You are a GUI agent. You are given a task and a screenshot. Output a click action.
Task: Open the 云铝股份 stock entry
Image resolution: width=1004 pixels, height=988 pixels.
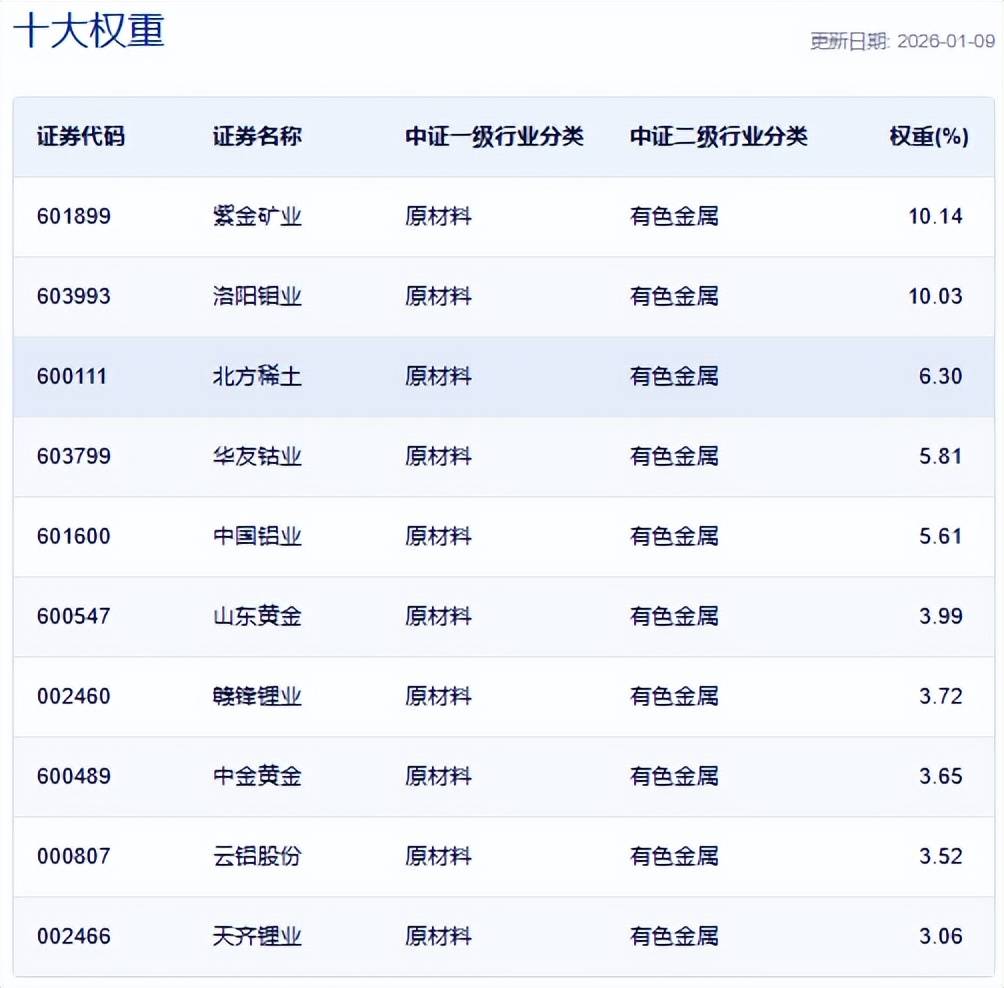pyautogui.click(x=257, y=856)
